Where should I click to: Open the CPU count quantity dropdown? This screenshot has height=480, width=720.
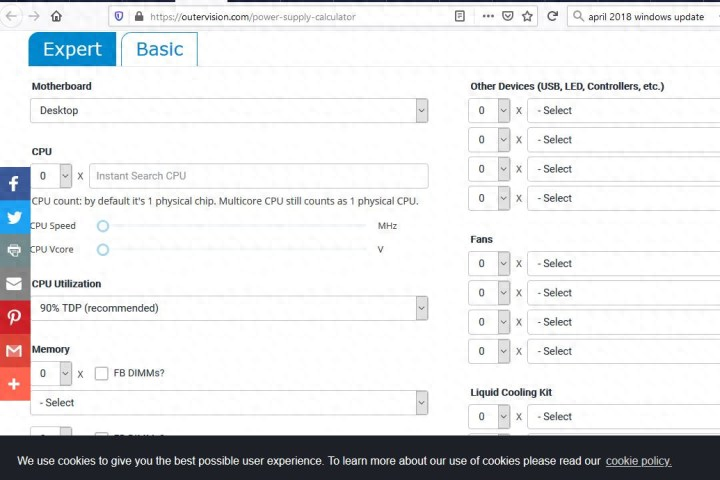coord(51,176)
